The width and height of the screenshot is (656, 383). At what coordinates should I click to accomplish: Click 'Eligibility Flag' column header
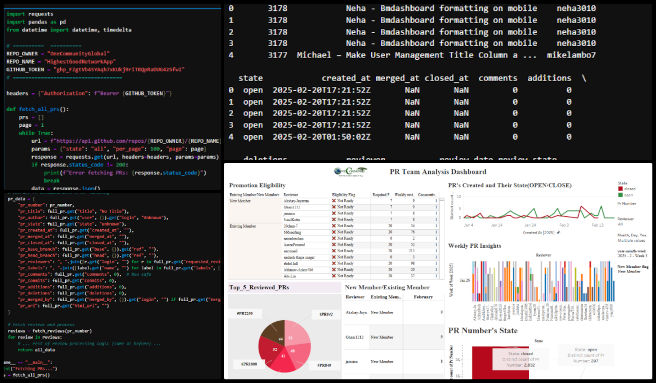pos(343,195)
